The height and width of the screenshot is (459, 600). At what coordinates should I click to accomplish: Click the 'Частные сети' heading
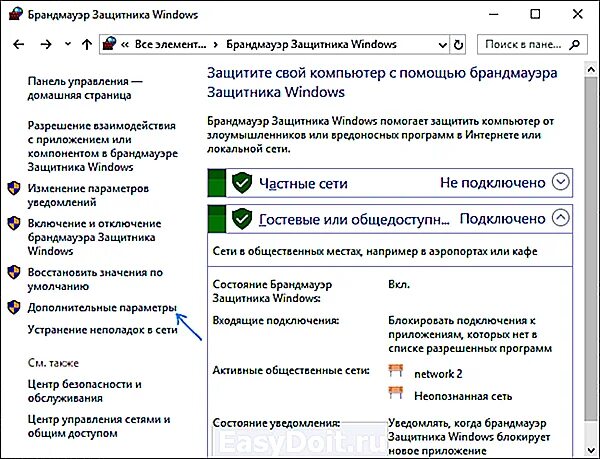[303, 184]
